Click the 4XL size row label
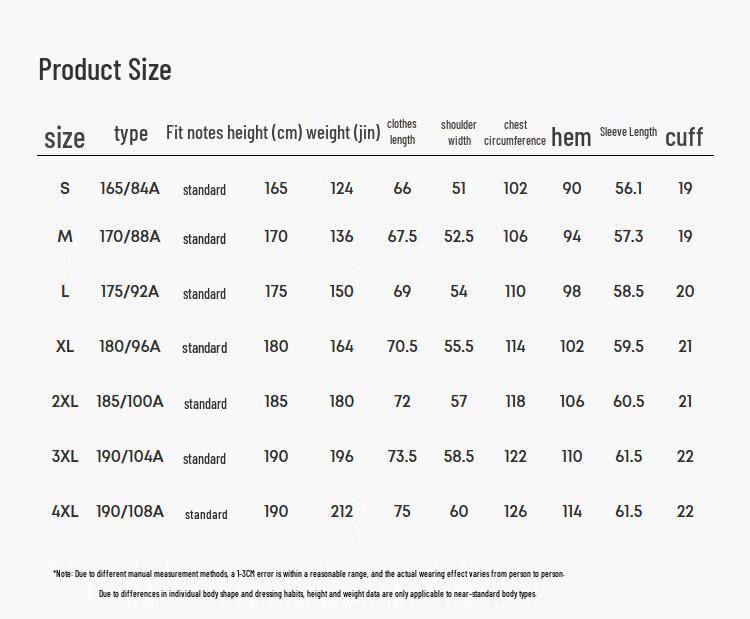The width and height of the screenshot is (750, 619). click(x=65, y=511)
